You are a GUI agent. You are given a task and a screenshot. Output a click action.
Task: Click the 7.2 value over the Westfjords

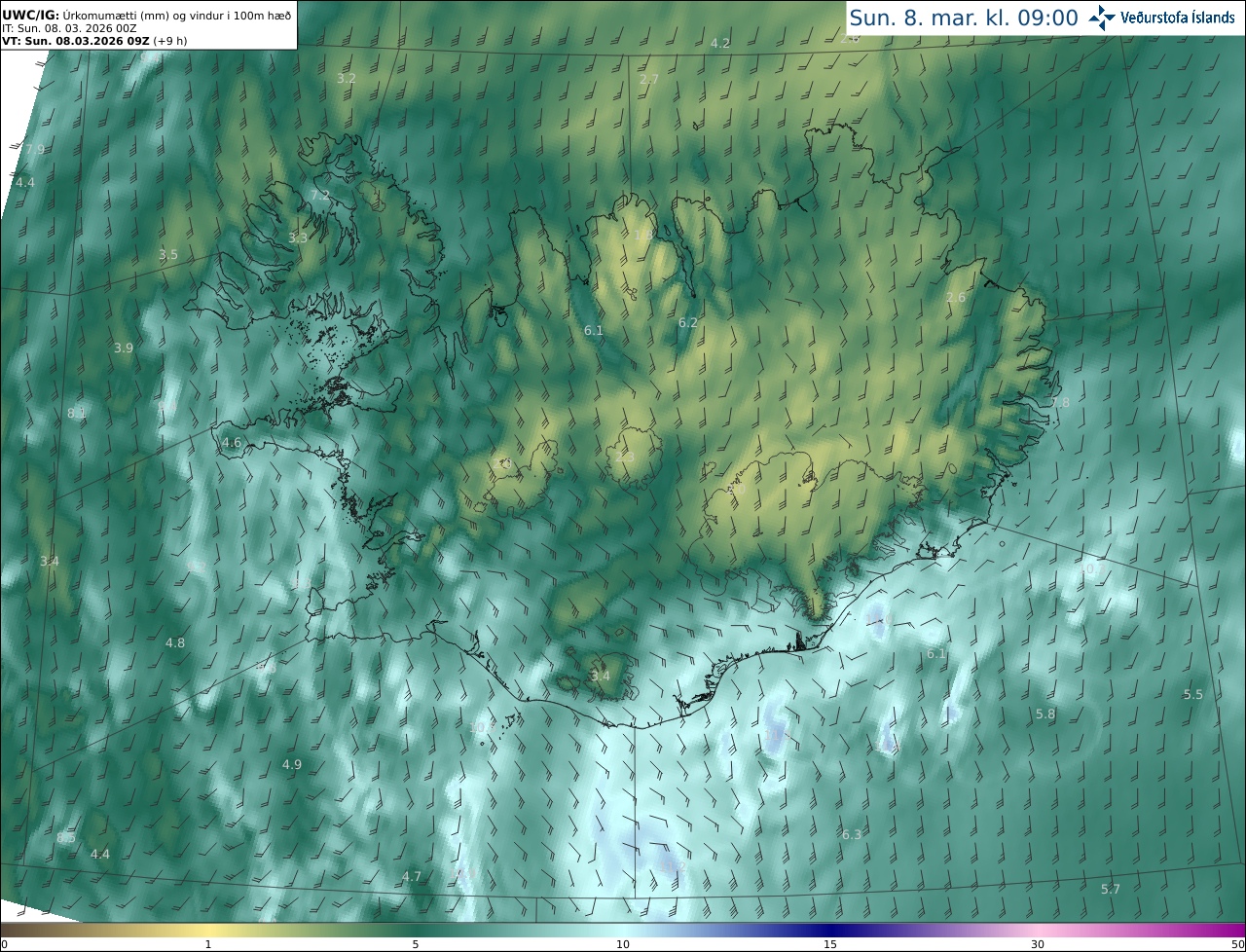[x=319, y=196]
